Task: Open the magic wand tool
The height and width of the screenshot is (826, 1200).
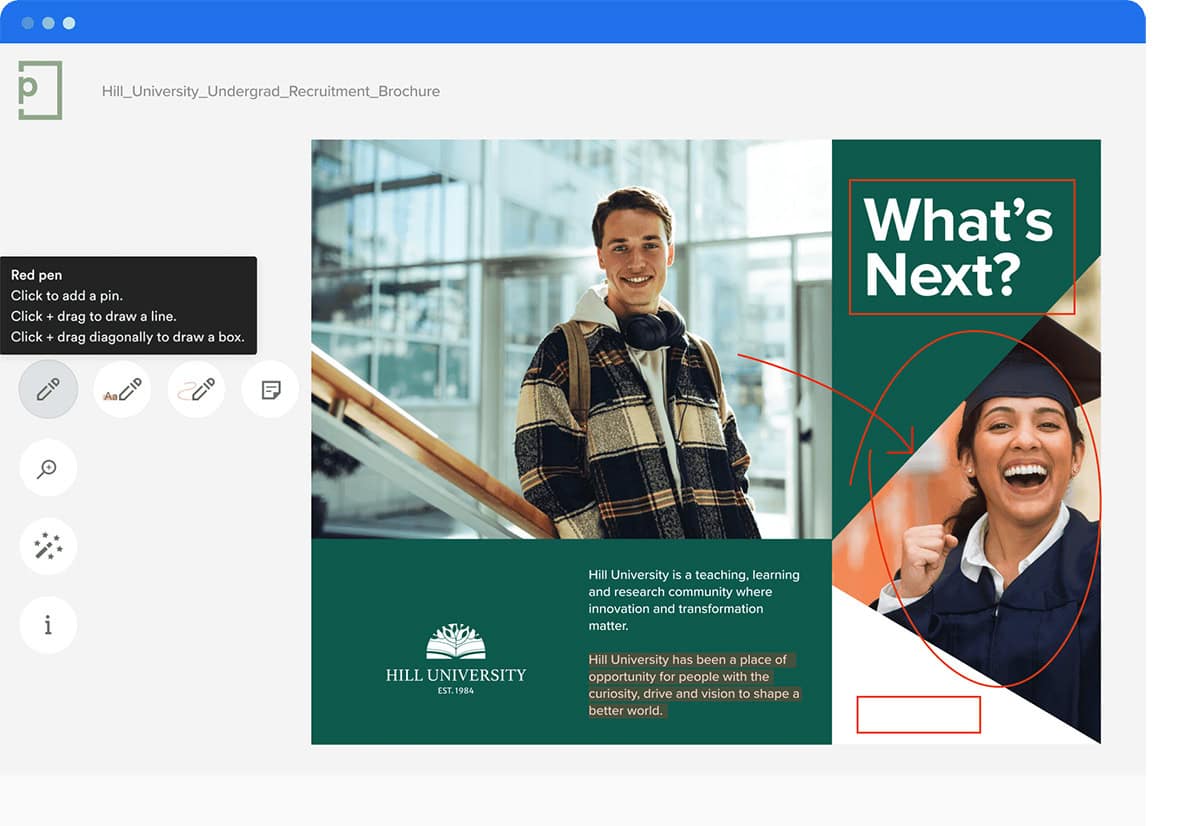Action: [48, 546]
